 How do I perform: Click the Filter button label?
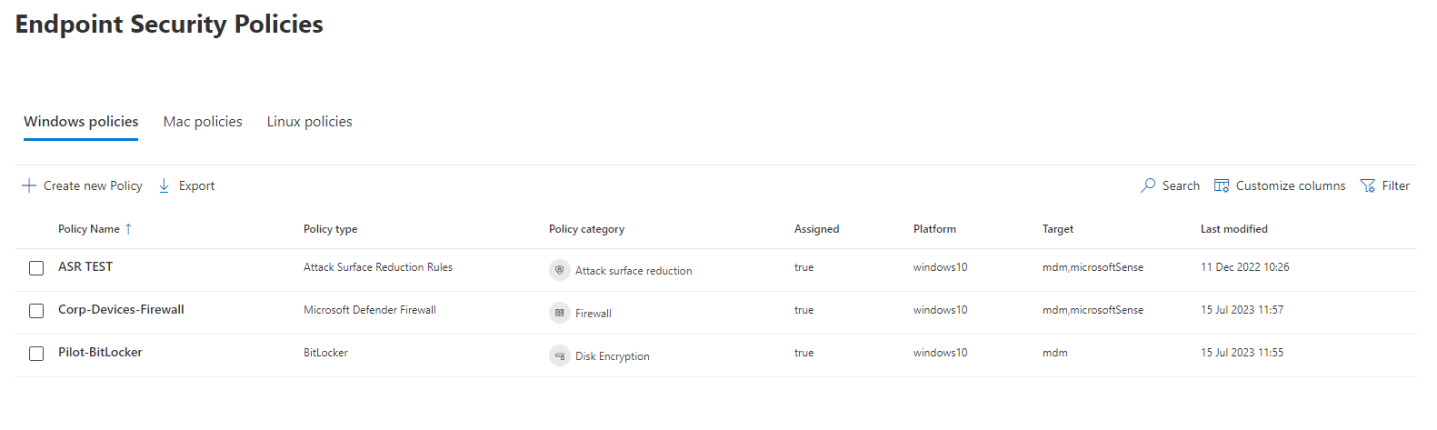1396,186
